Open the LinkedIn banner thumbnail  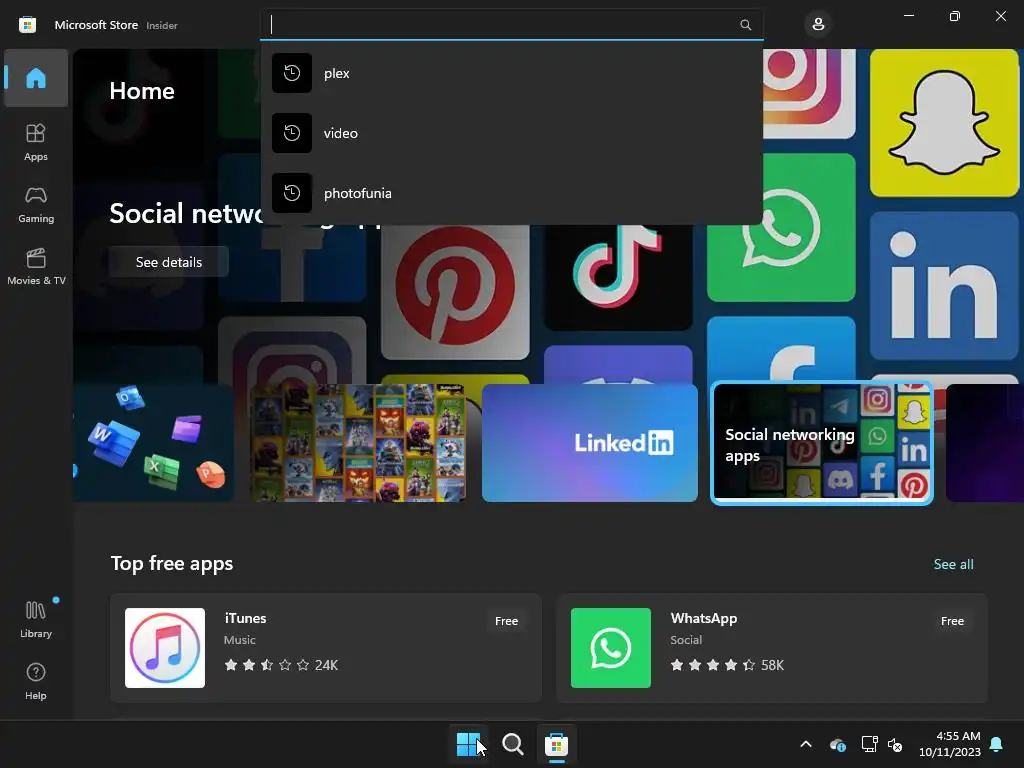pos(590,443)
